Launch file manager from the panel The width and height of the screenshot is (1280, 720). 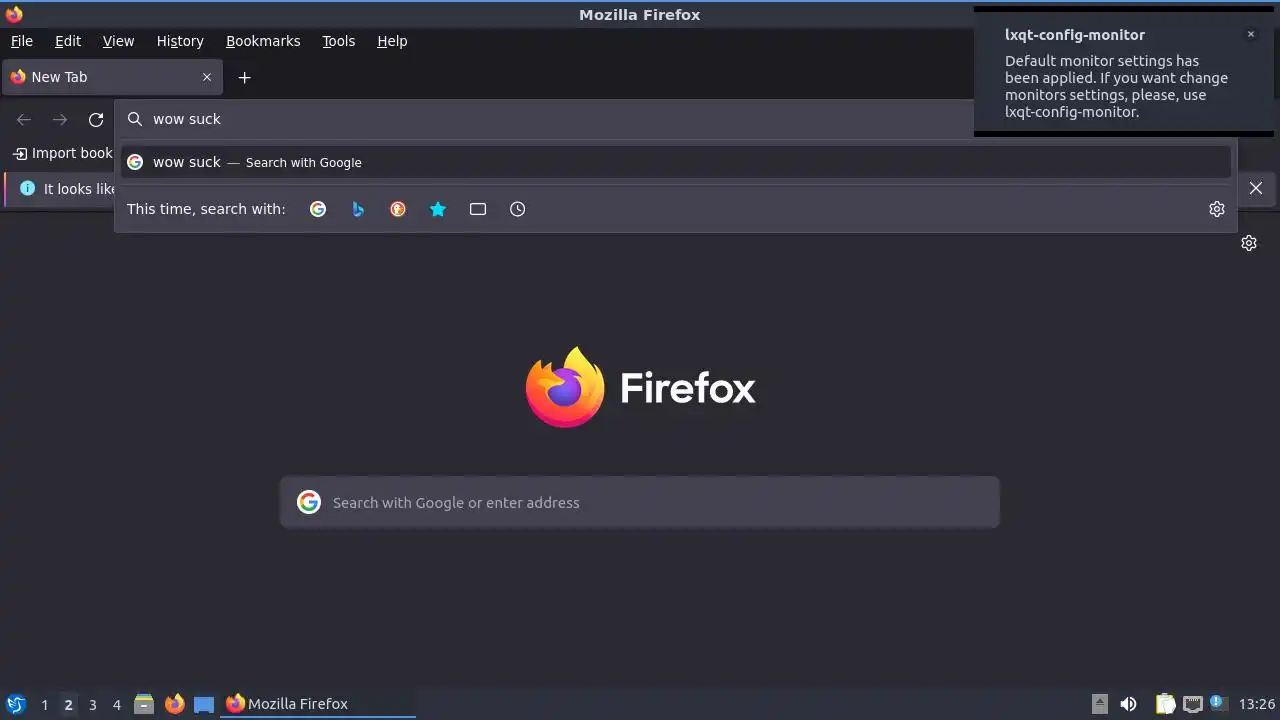pos(144,704)
